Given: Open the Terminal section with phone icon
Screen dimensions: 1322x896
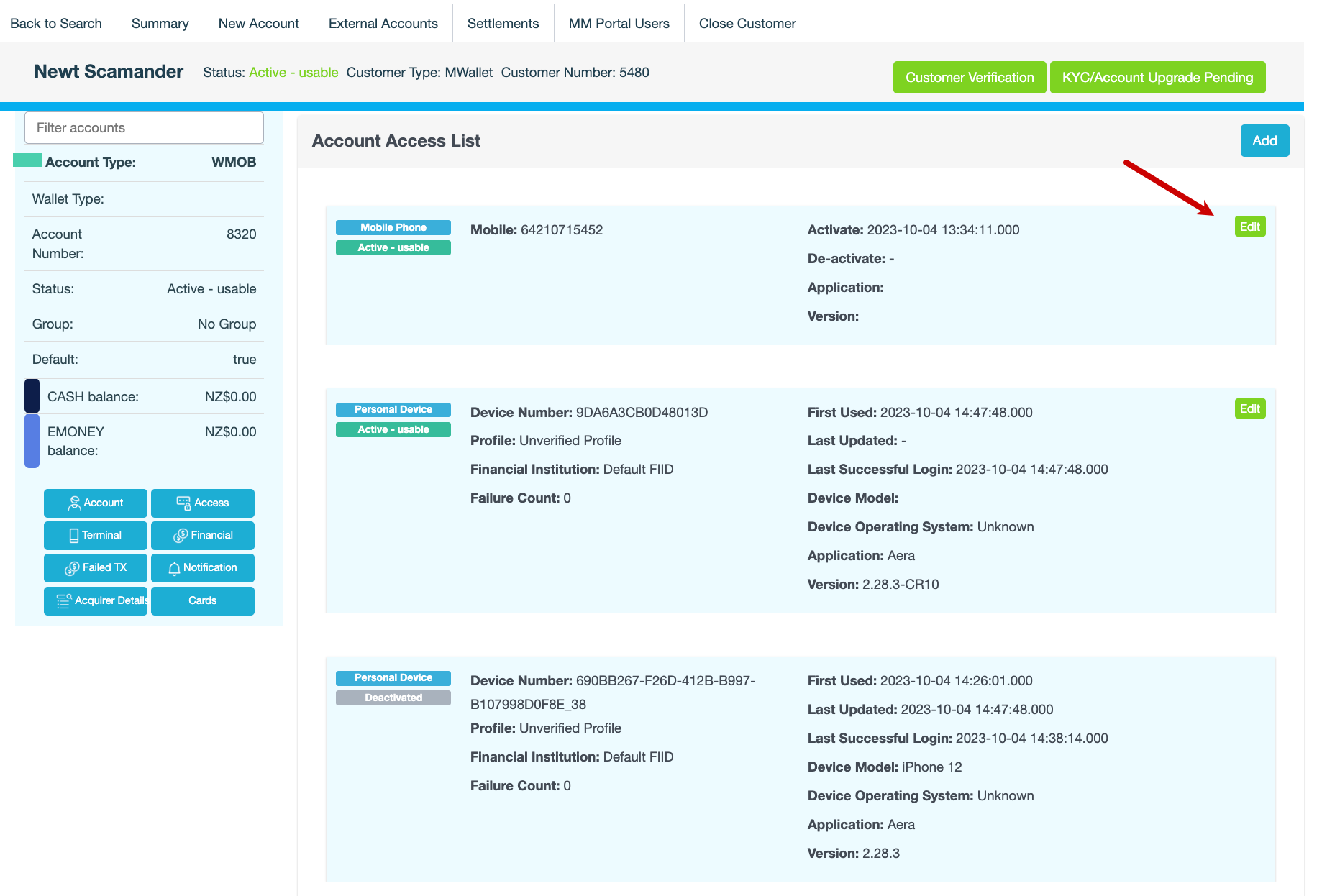Looking at the screenshot, I should point(95,535).
